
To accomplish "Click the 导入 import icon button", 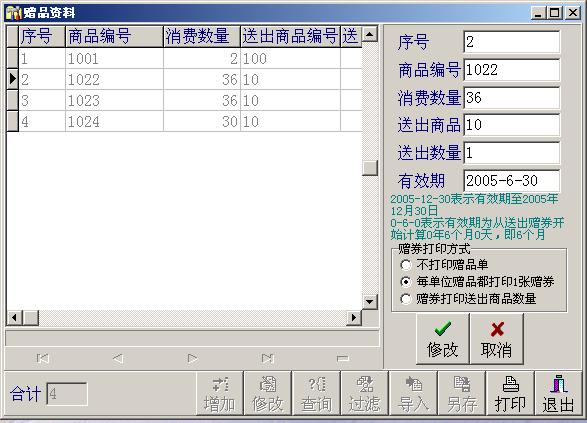I will [x=413, y=393].
